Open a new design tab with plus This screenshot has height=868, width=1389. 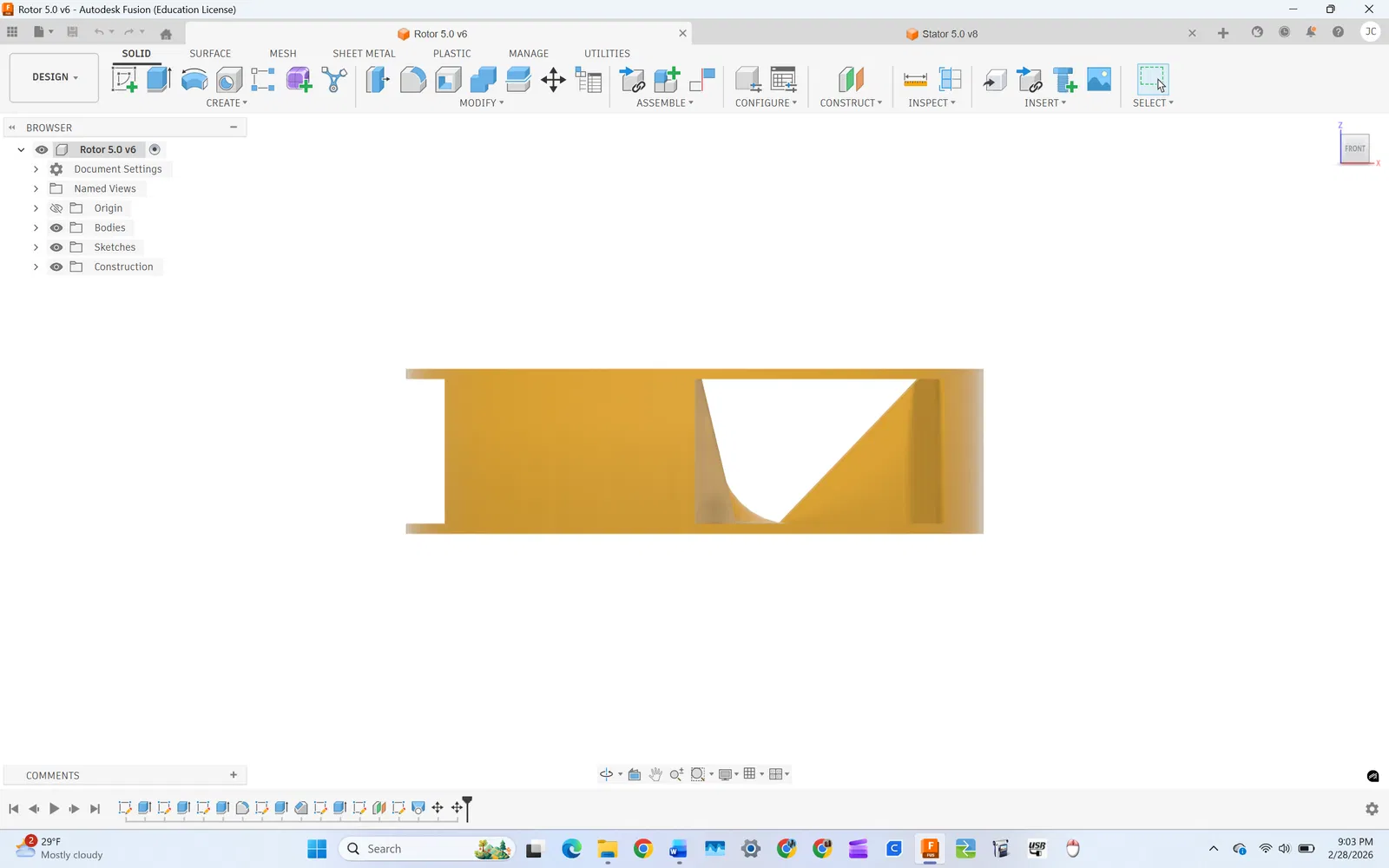[x=1223, y=33]
